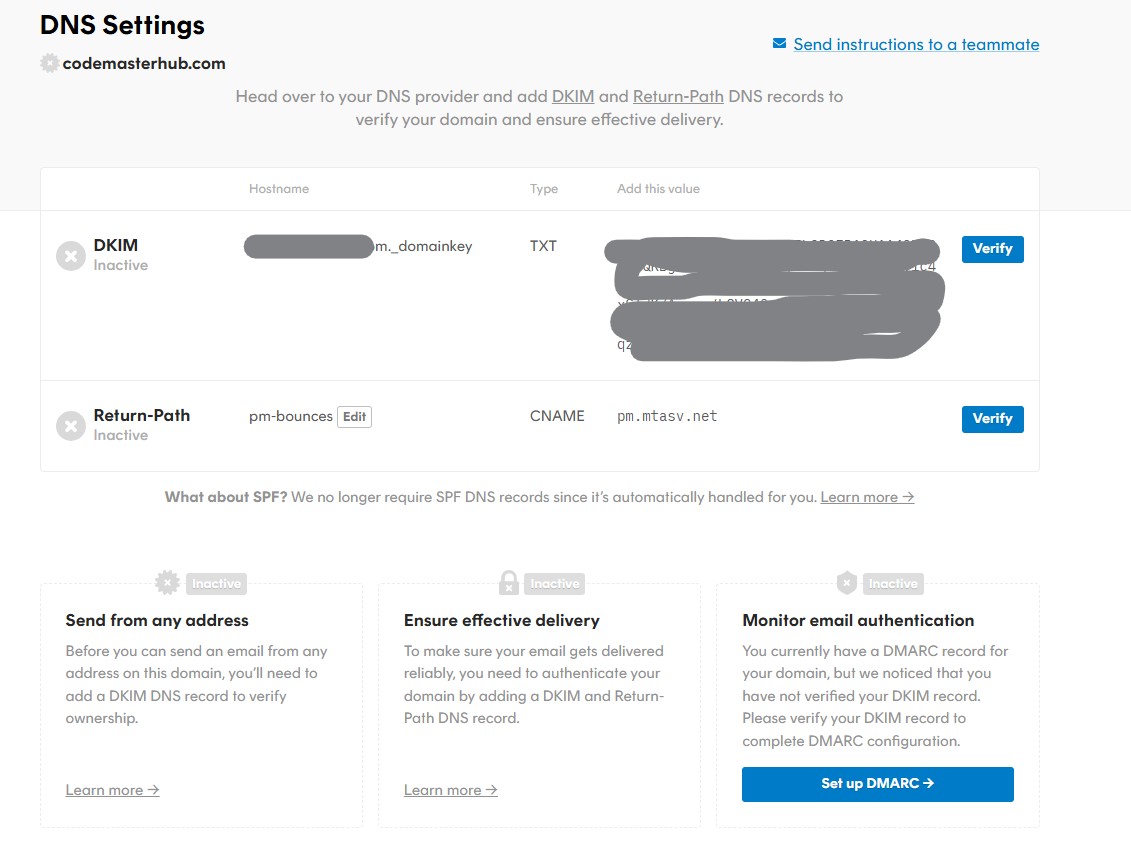1131x852 pixels.
Task: Verify the Return-Path record
Action: 992,419
